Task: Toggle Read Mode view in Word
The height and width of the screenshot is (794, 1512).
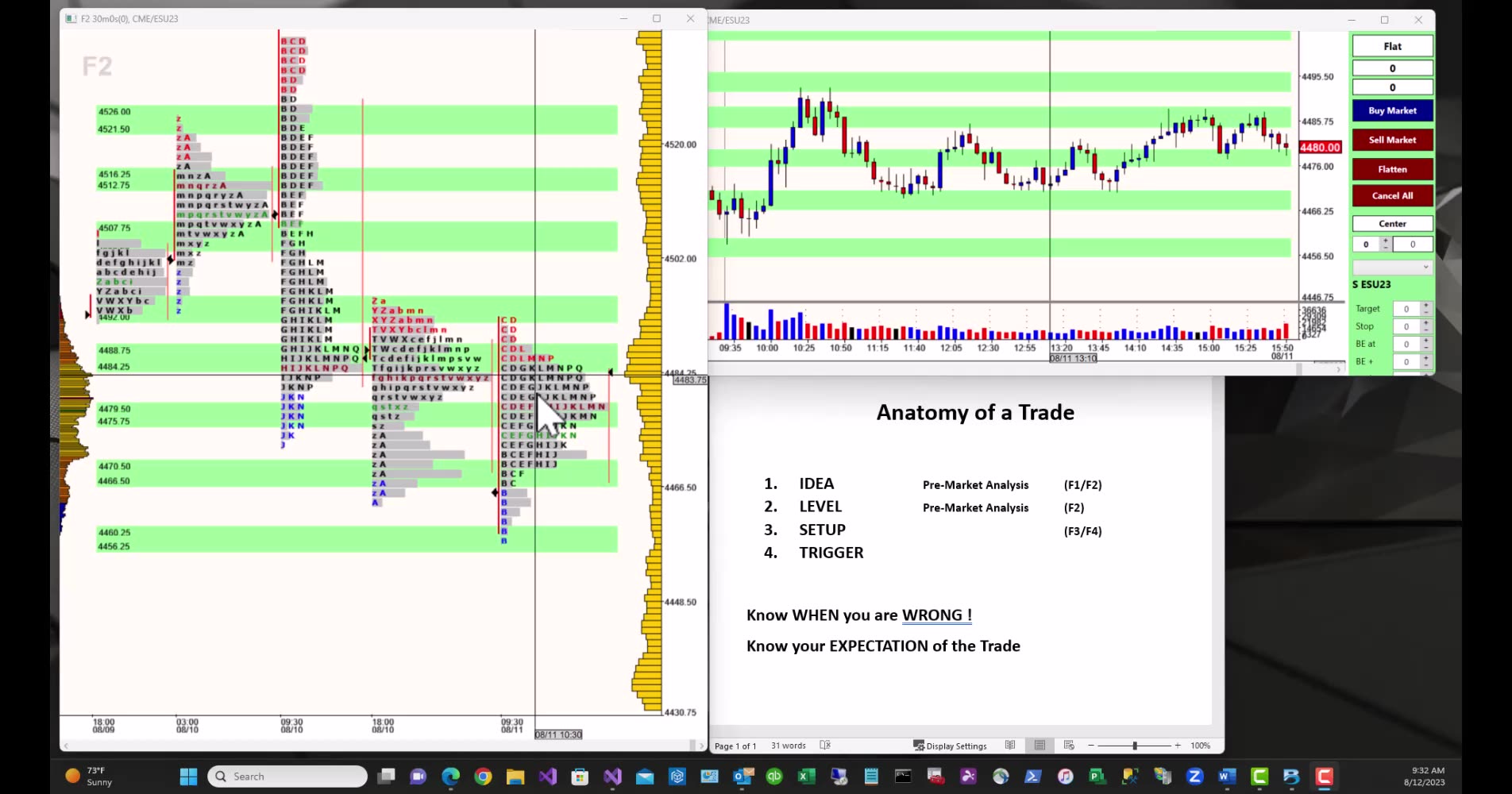Action: click(x=1010, y=745)
